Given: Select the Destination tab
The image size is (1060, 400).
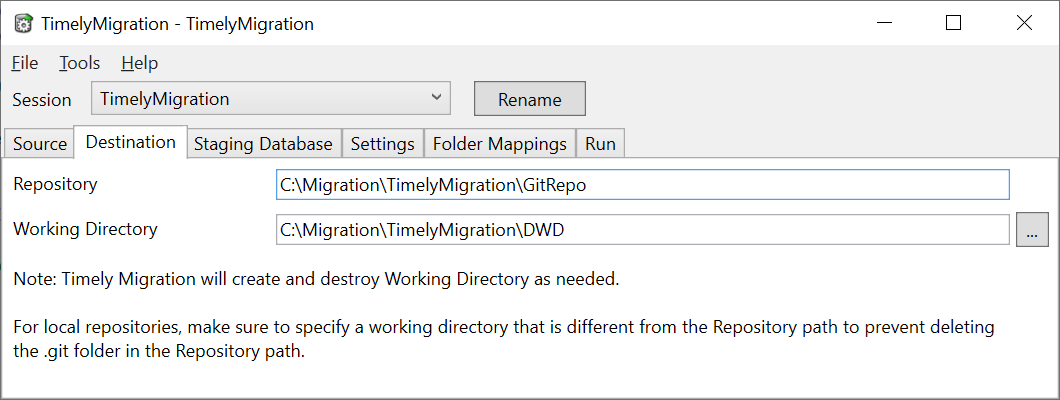Looking at the screenshot, I should point(130,142).
